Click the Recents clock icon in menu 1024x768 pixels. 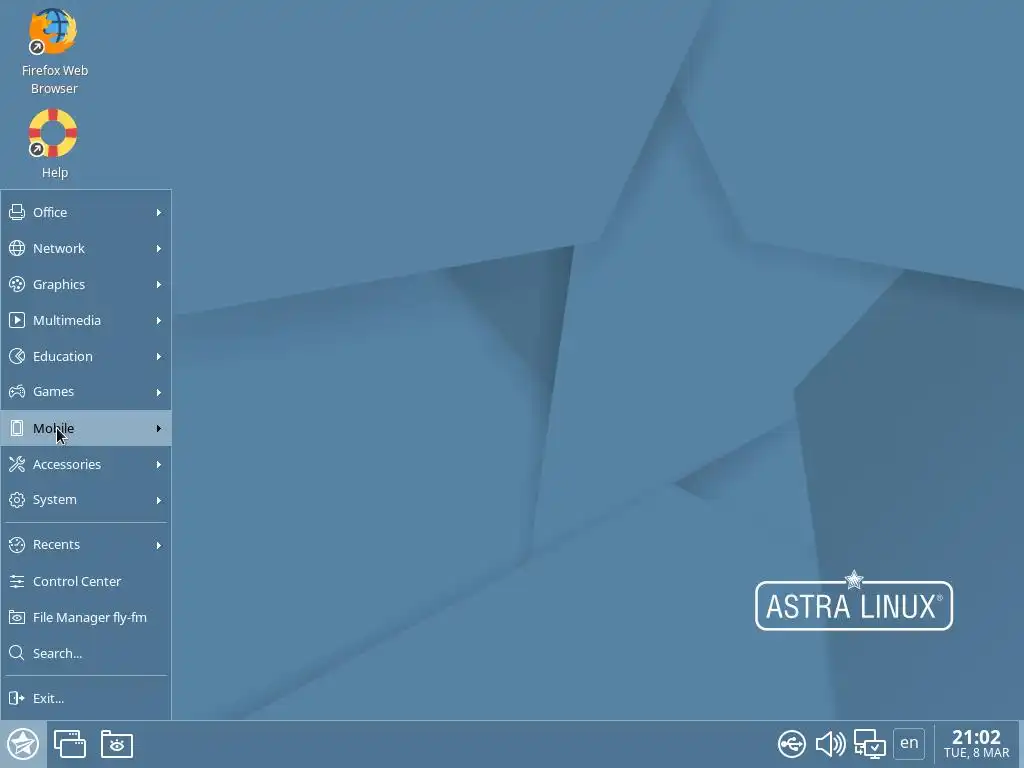(x=17, y=545)
